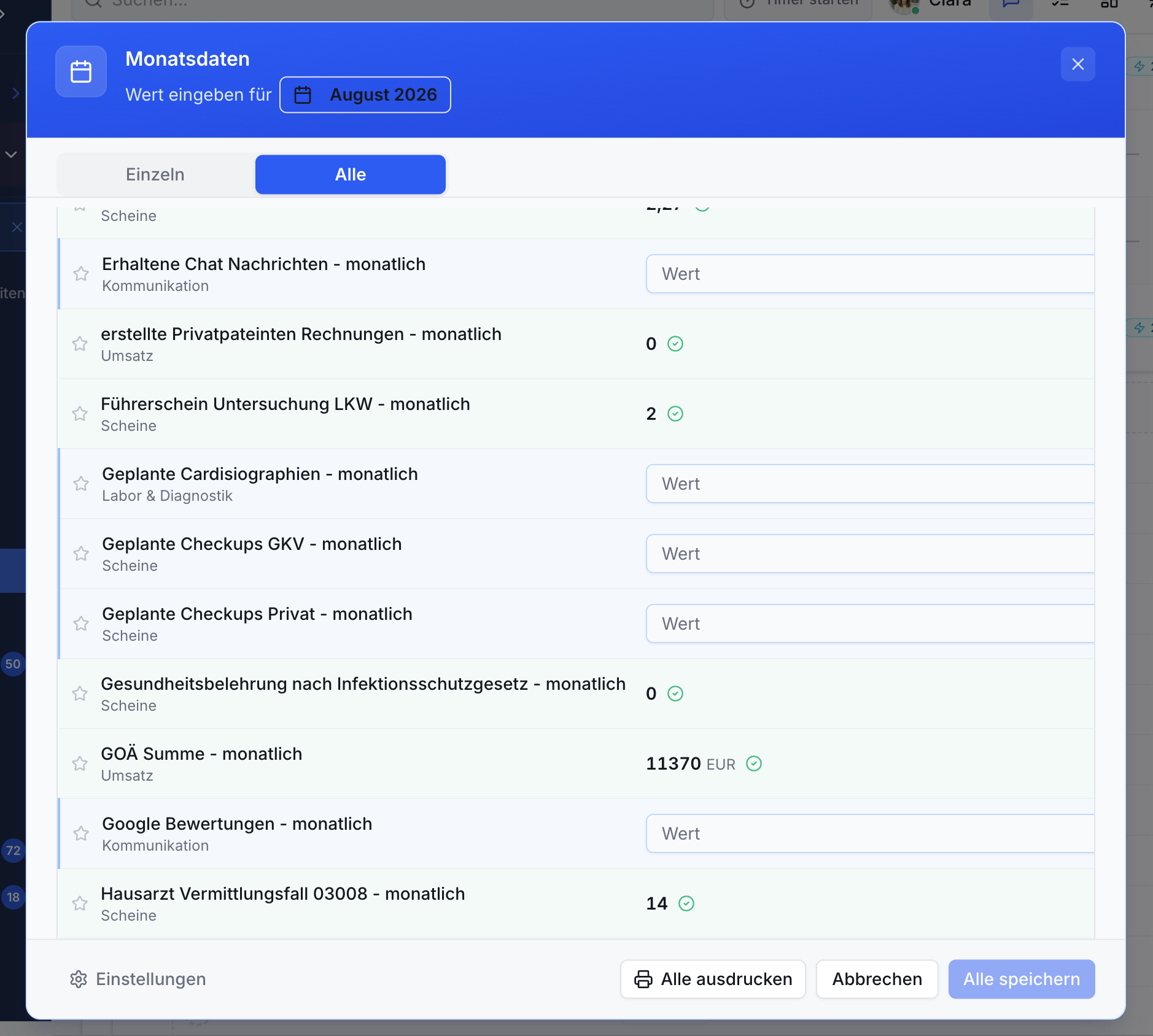Focus Wert field for Google Bewertungen
This screenshot has height=1036, width=1153.
pos(871,833)
